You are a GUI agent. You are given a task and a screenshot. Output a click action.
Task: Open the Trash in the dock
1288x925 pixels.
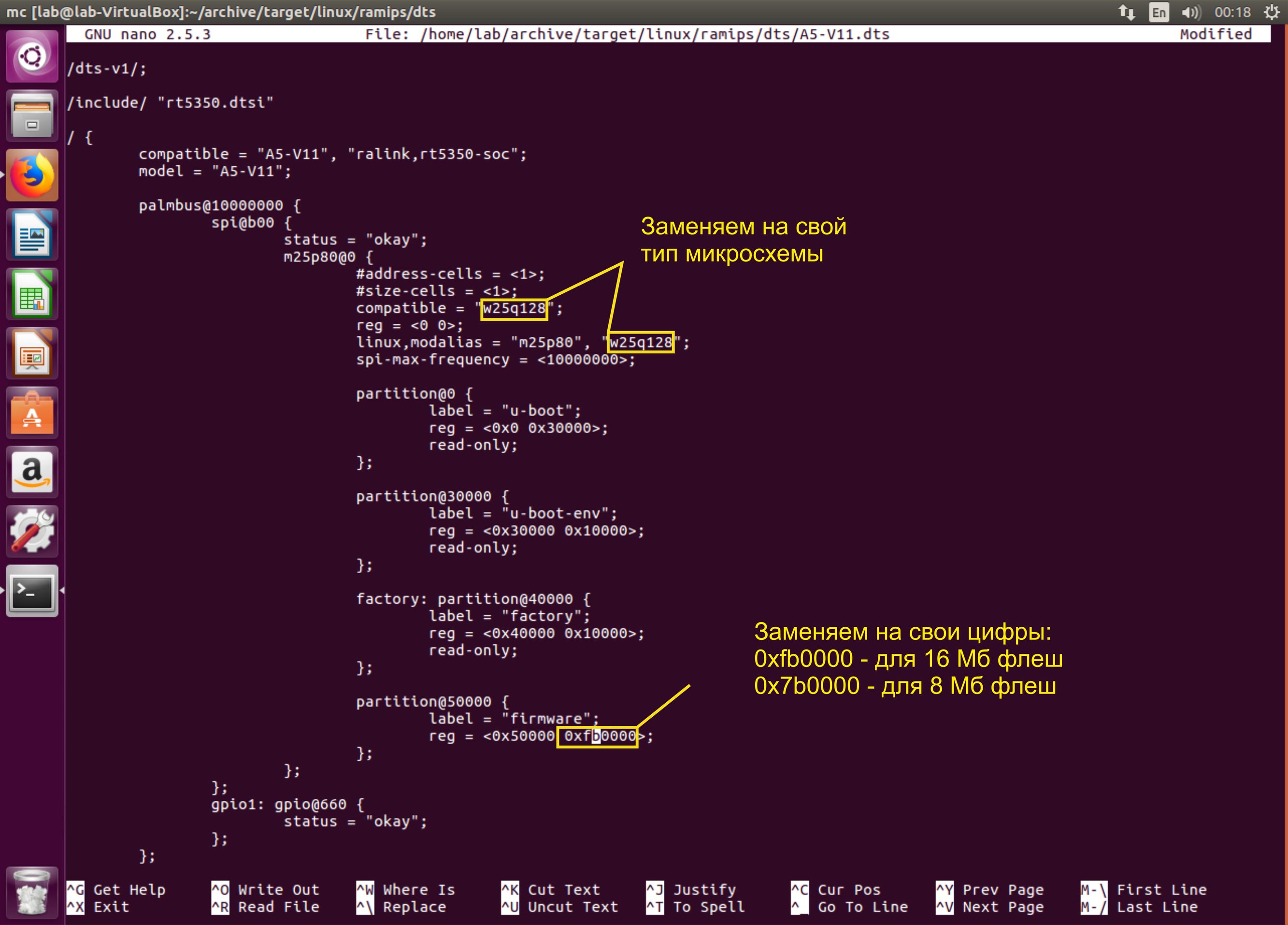point(32,893)
